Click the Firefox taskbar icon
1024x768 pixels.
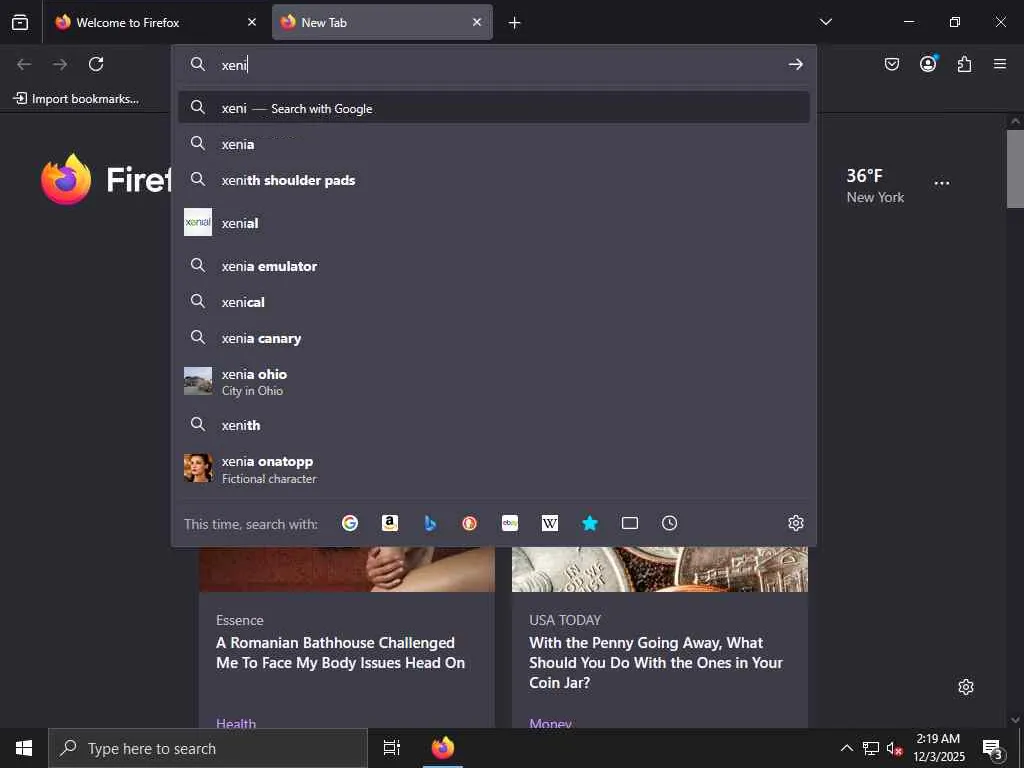443,748
